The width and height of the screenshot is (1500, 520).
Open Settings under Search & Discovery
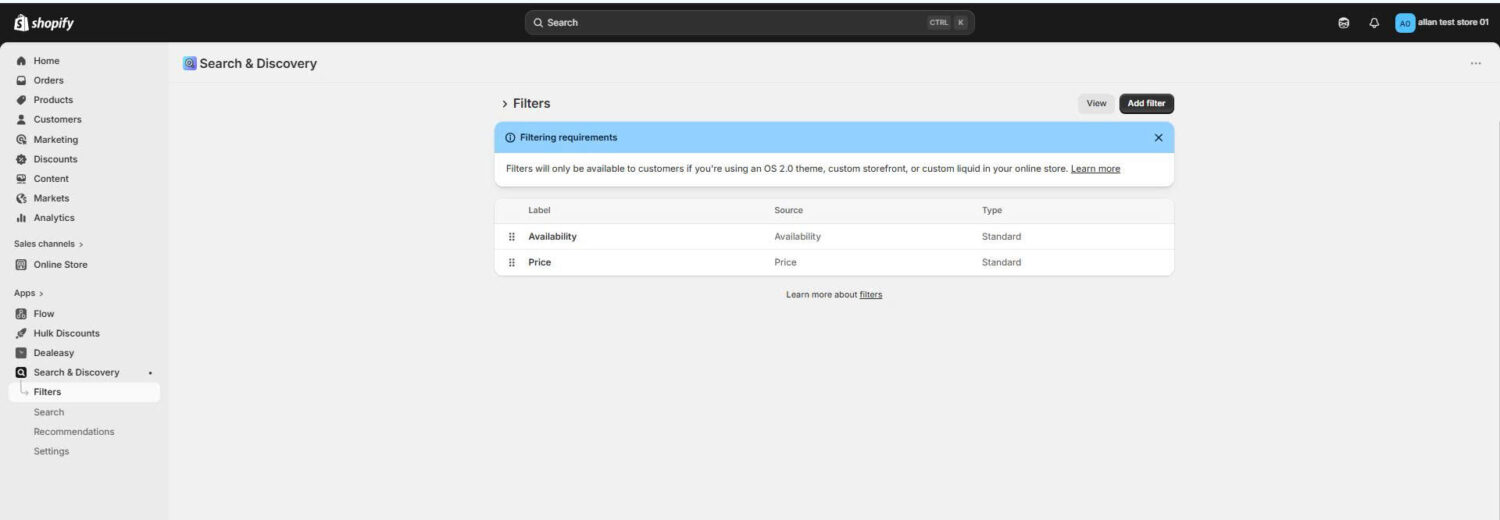tap(52, 451)
